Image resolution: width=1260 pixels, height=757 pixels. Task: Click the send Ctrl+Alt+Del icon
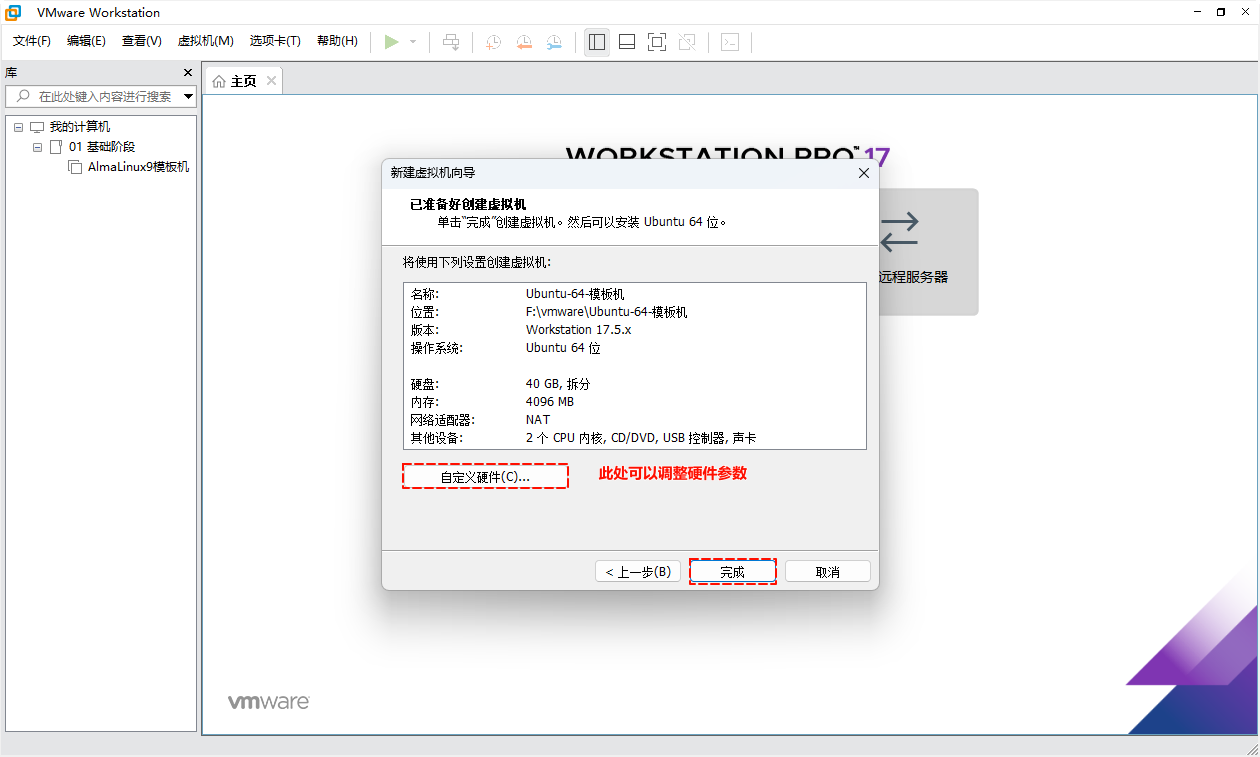tap(451, 42)
